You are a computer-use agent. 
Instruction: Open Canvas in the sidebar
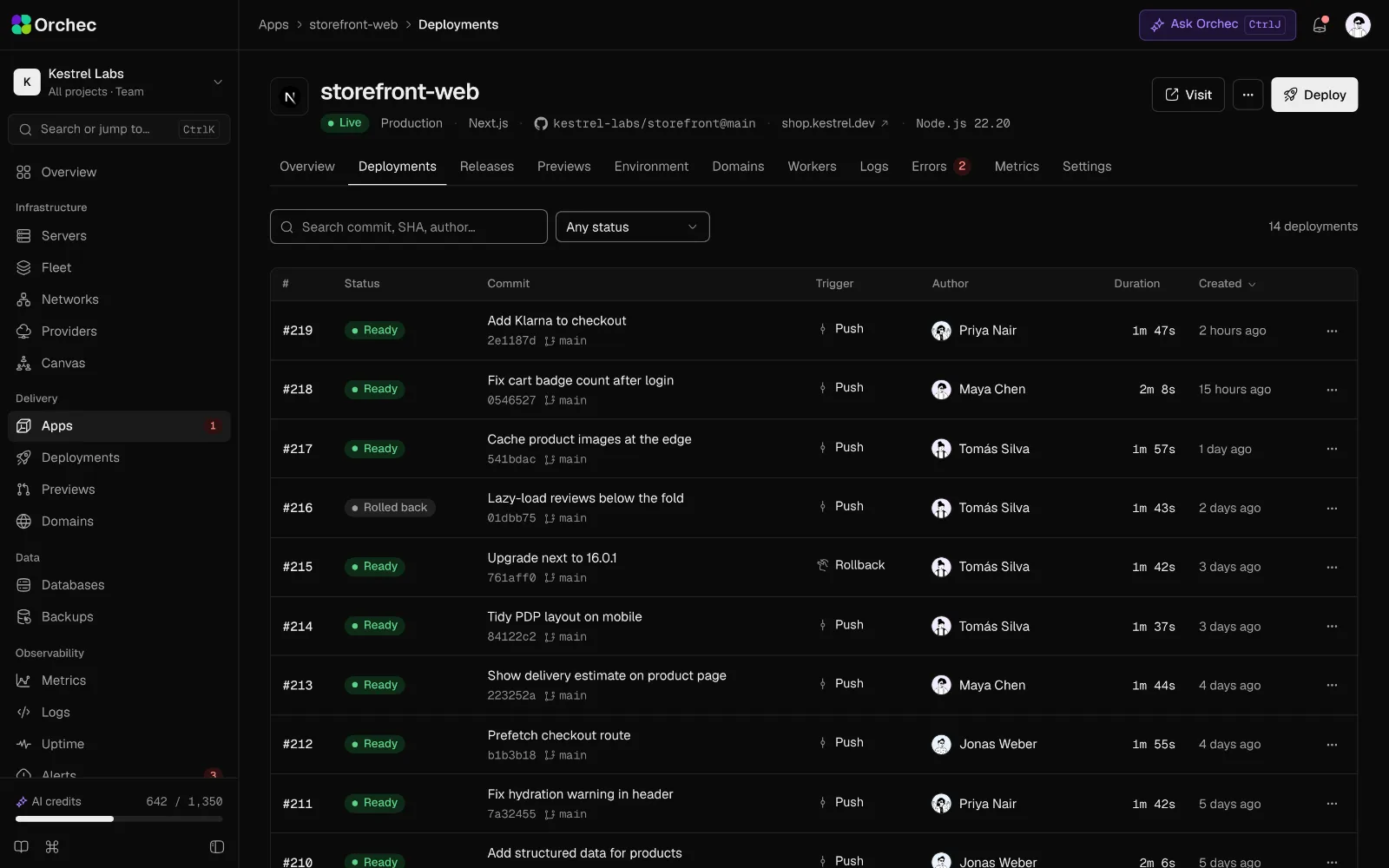tap(119, 363)
